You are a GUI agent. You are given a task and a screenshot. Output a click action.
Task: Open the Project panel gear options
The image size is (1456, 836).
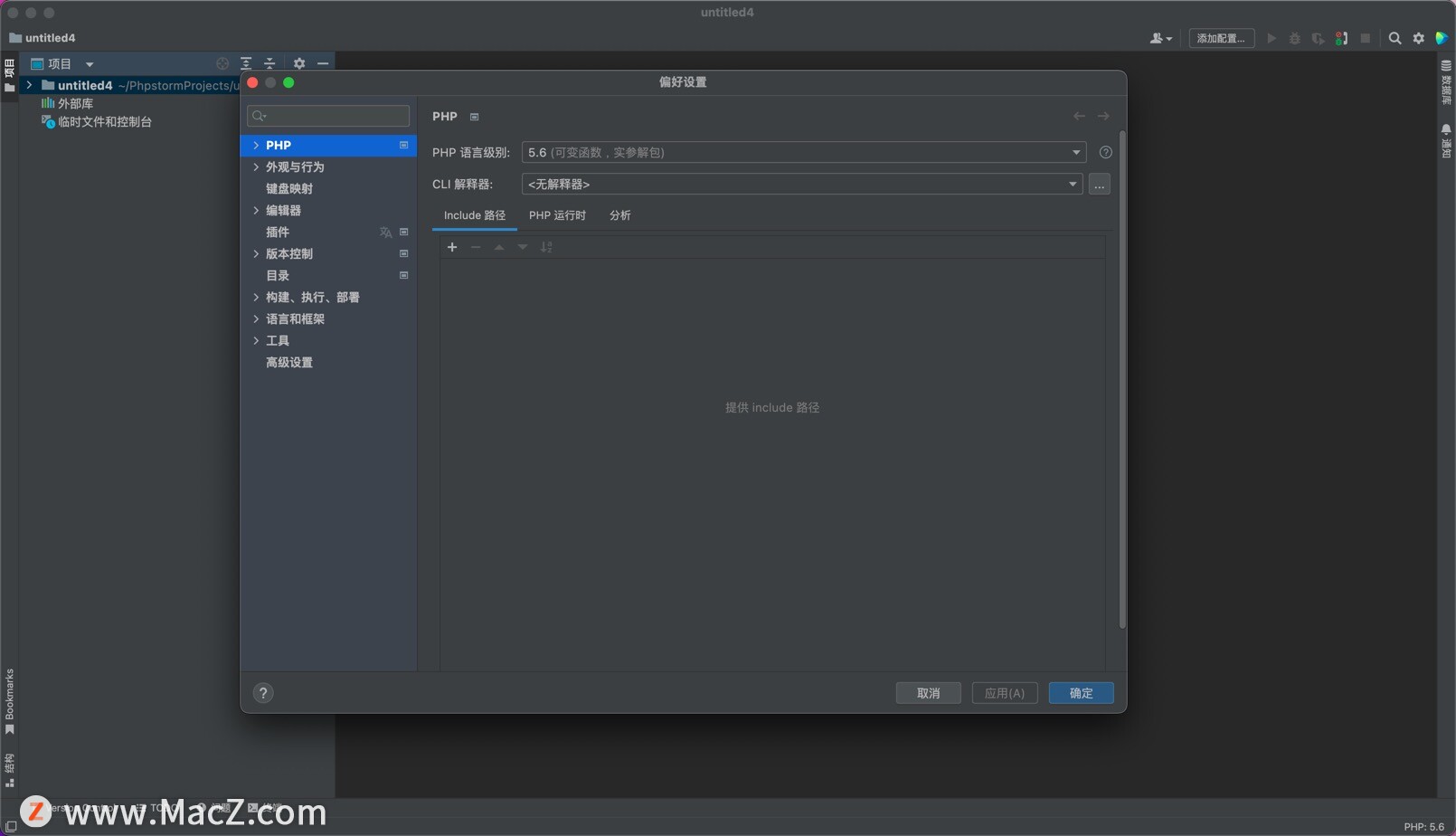[299, 63]
